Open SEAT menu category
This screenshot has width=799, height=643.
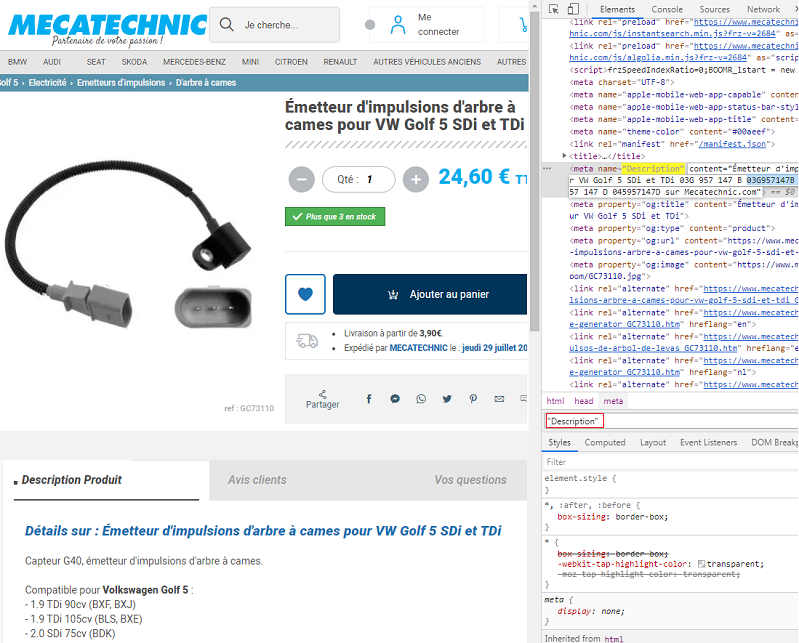pyautogui.click(x=96, y=62)
